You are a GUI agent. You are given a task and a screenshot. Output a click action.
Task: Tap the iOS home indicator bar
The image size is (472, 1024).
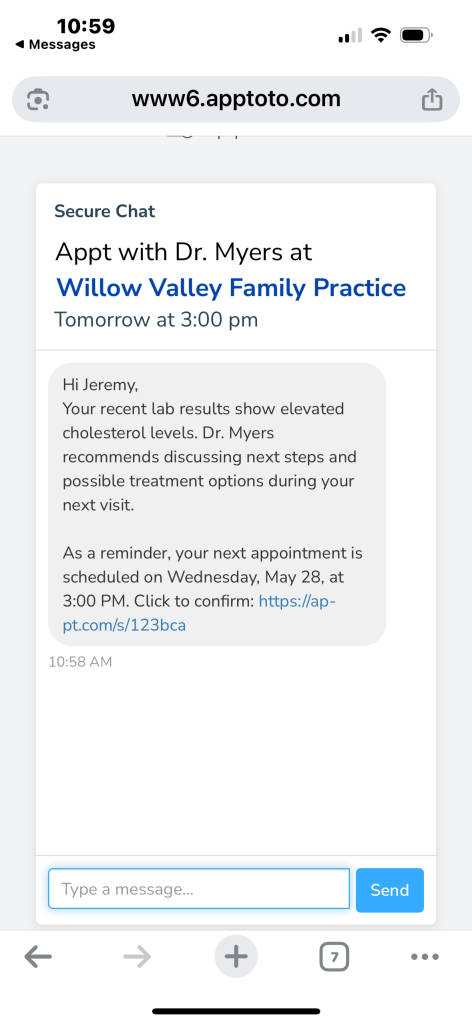tap(236, 1012)
